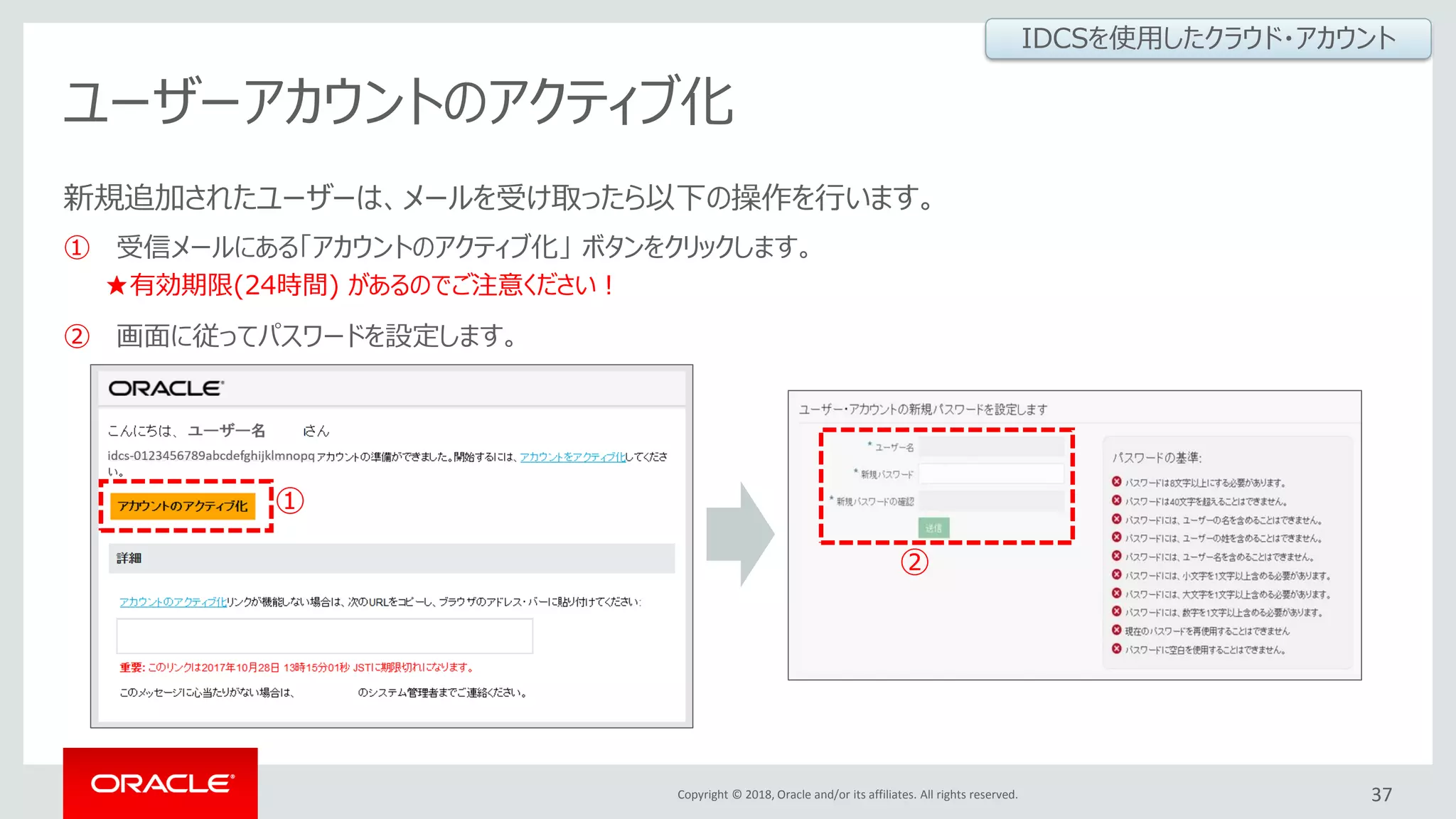Focus the 新規パスワード input field

click(x=992, y=474)
